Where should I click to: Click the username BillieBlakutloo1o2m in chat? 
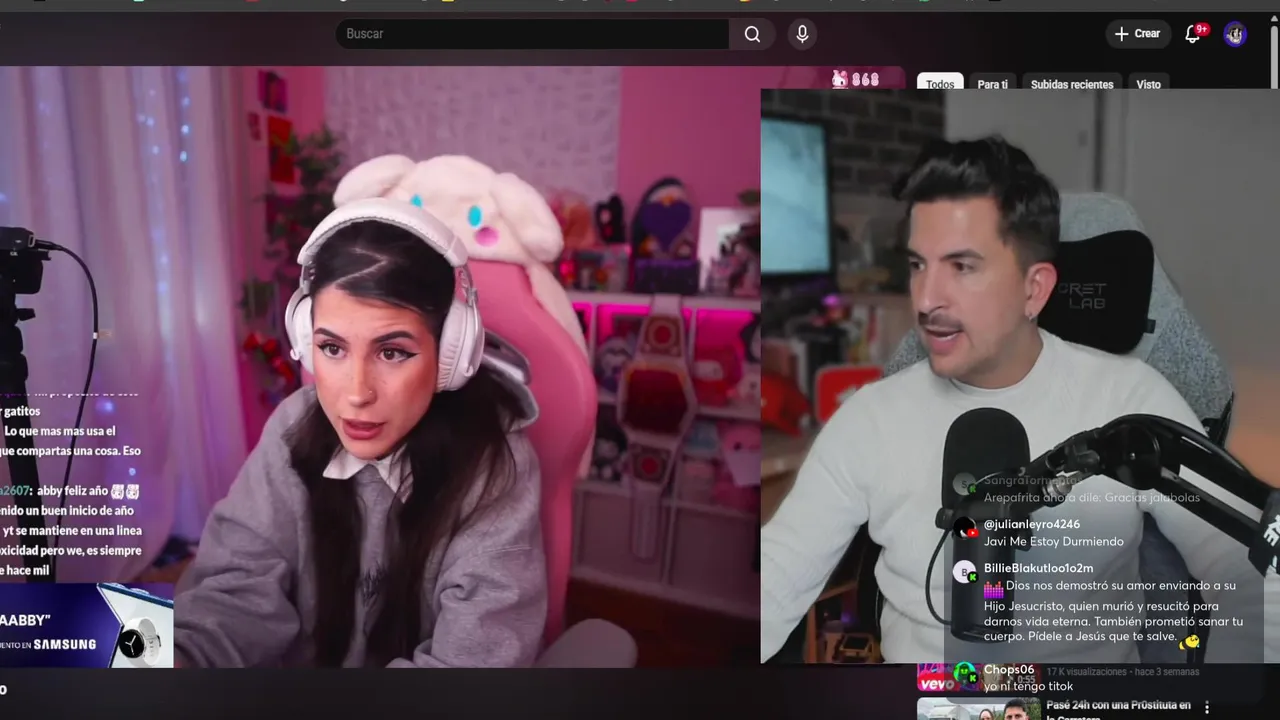[x=1038, y=568]
